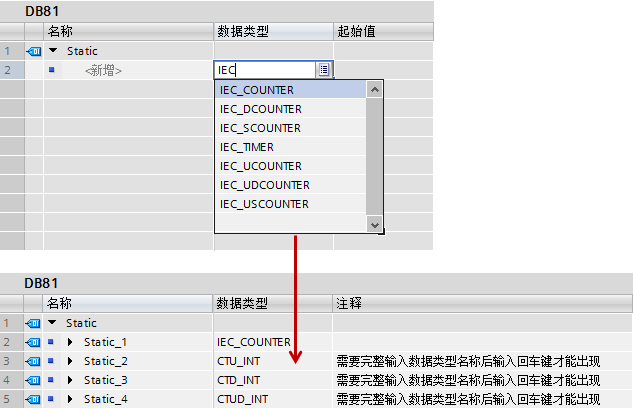The width and height of the screenshot is (633, 409).
Task: Click the dropdown scrollbar up arrow
Action: click(x=375, y=90)
